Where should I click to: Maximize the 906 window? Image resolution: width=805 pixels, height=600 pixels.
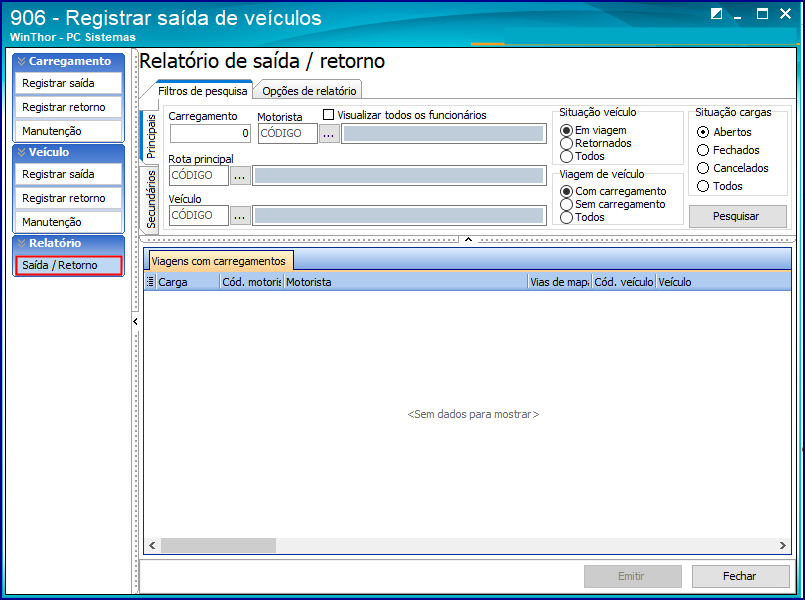(x=762, y=14)
